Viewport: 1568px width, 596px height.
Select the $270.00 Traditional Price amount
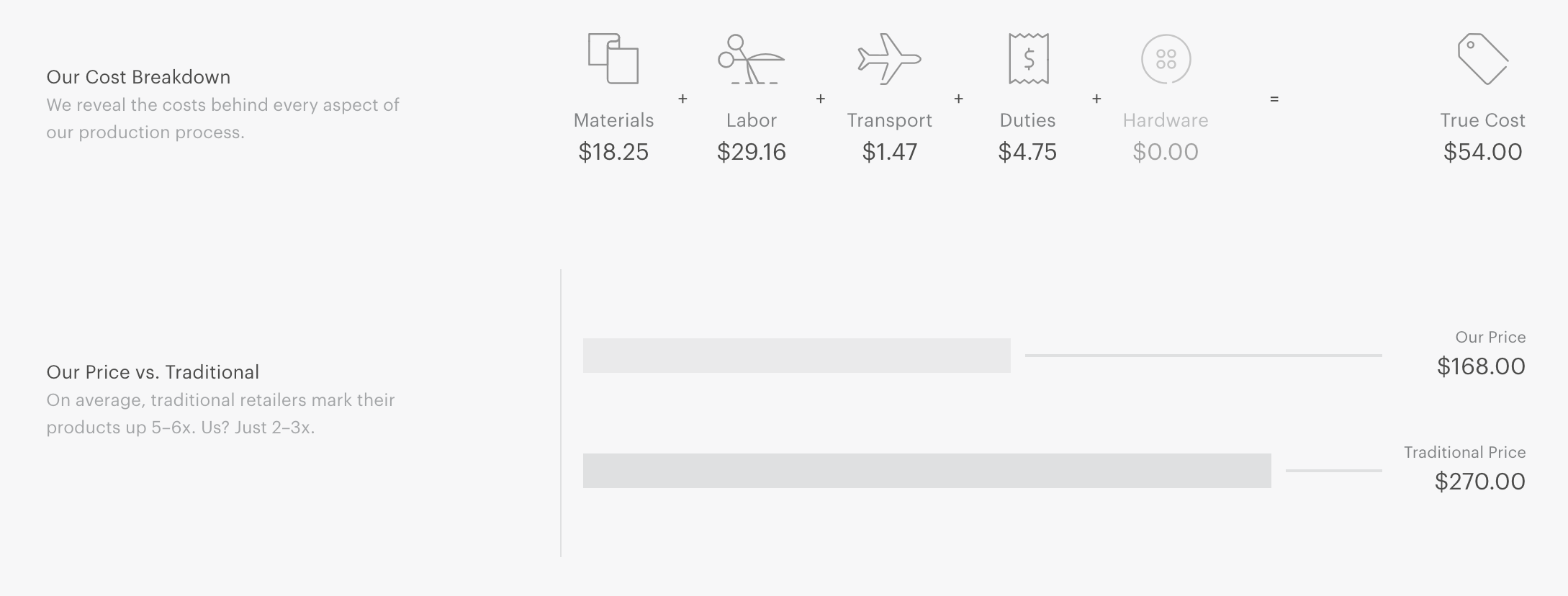1479,482
